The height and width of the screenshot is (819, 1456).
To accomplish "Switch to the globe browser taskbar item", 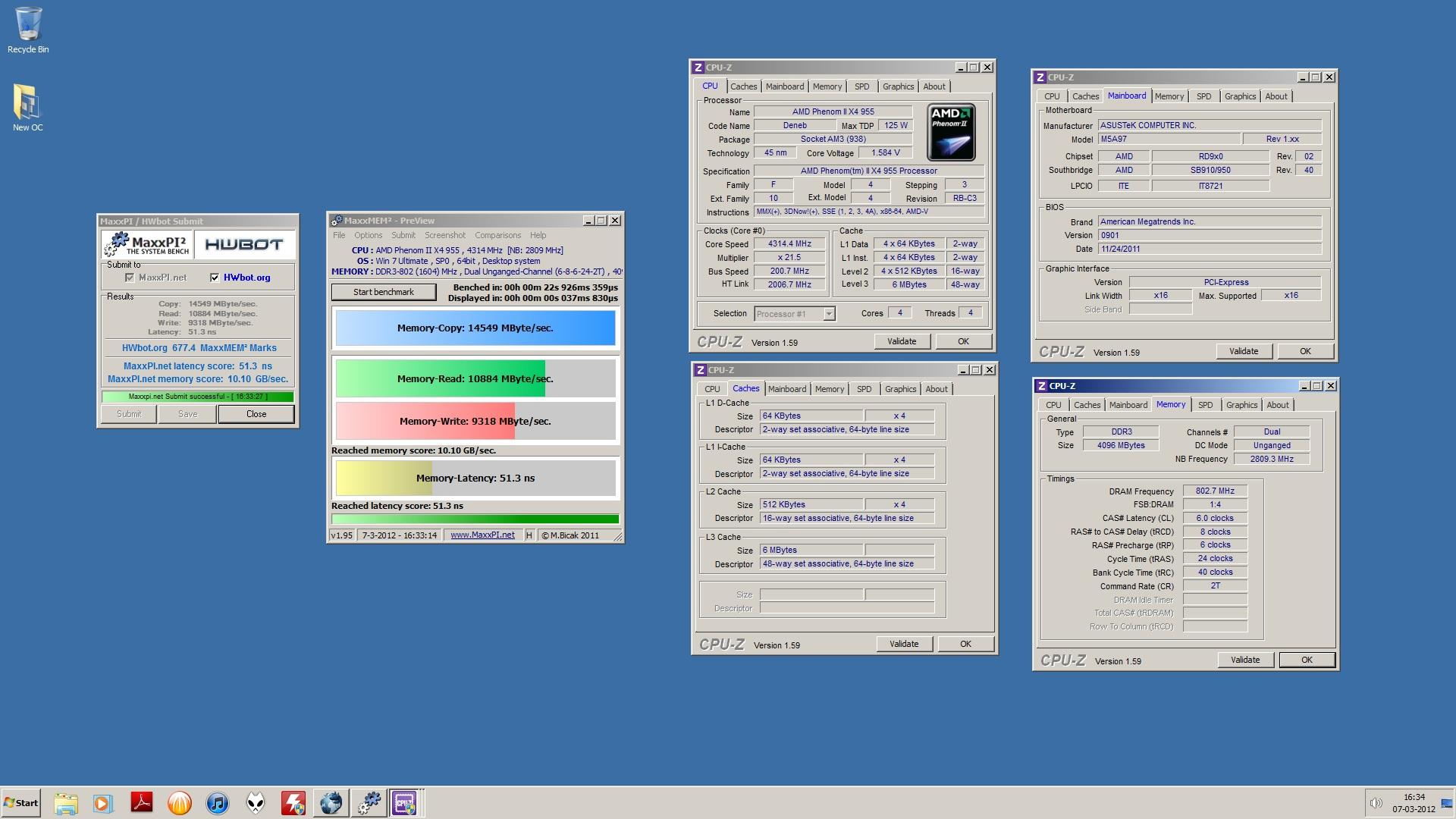I will click(331, 803).
